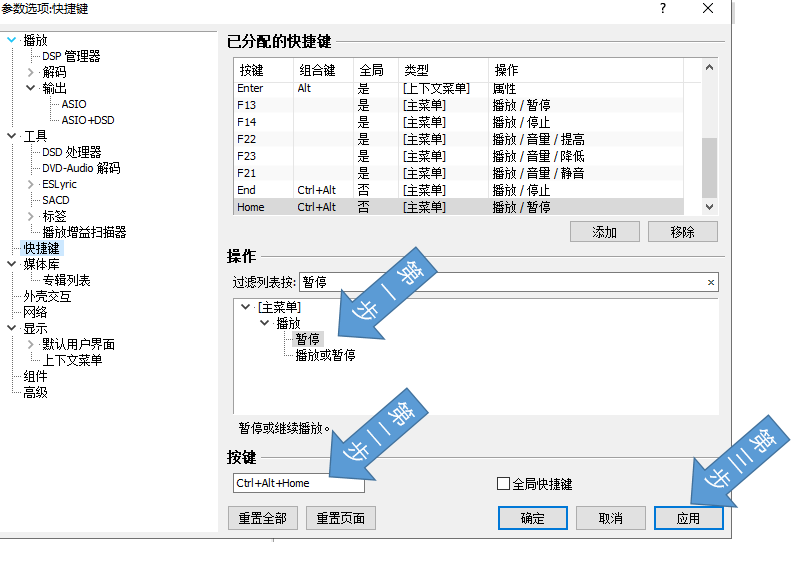This screenshot has height=568, width=800.
Task: Collapse the 输出 tree node
Action: [x=31, y=88]
